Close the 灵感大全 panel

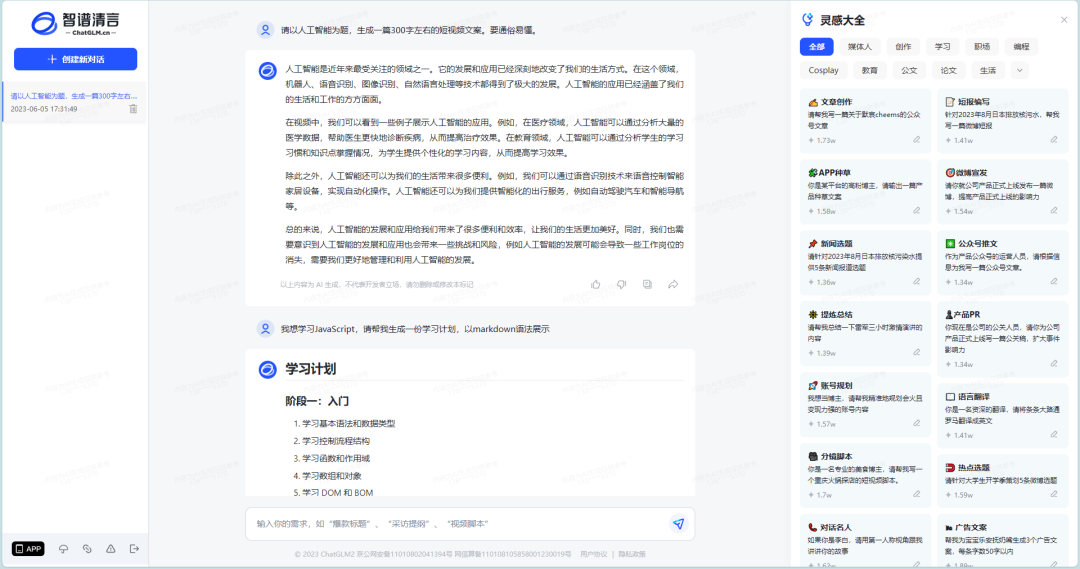[x=1064, y=20]
